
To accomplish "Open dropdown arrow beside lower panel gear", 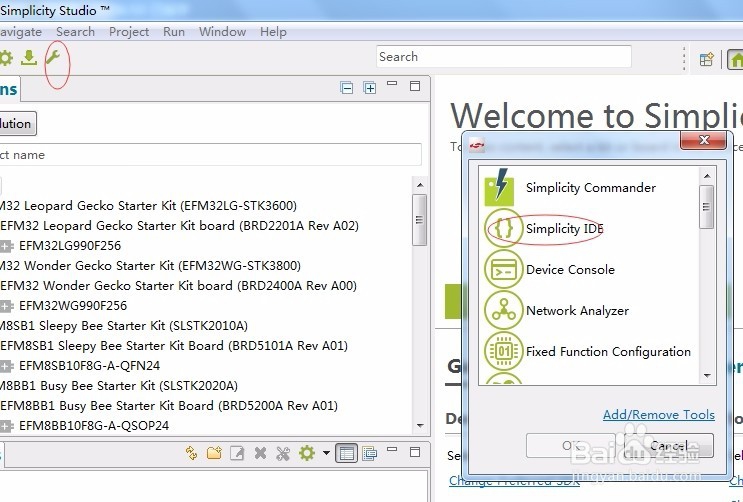I will click(326, 453).
